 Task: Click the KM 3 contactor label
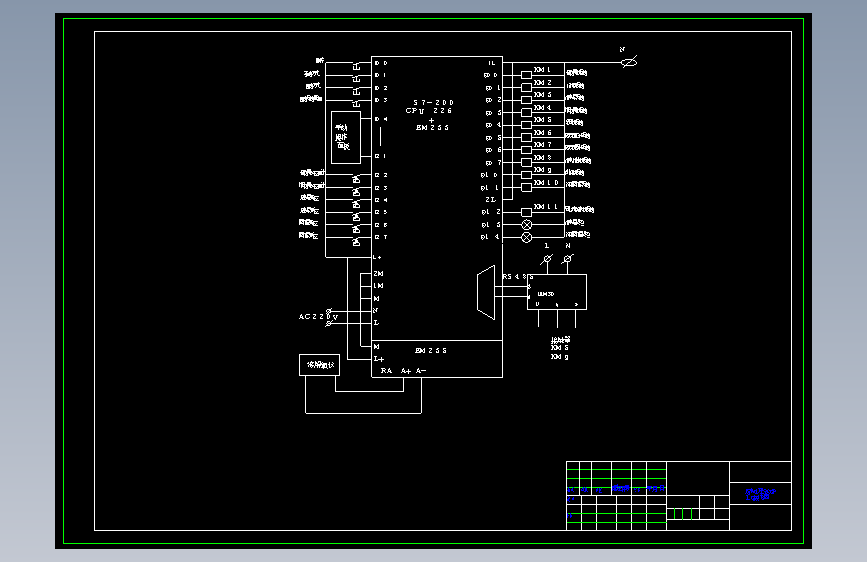pos(542,95)
